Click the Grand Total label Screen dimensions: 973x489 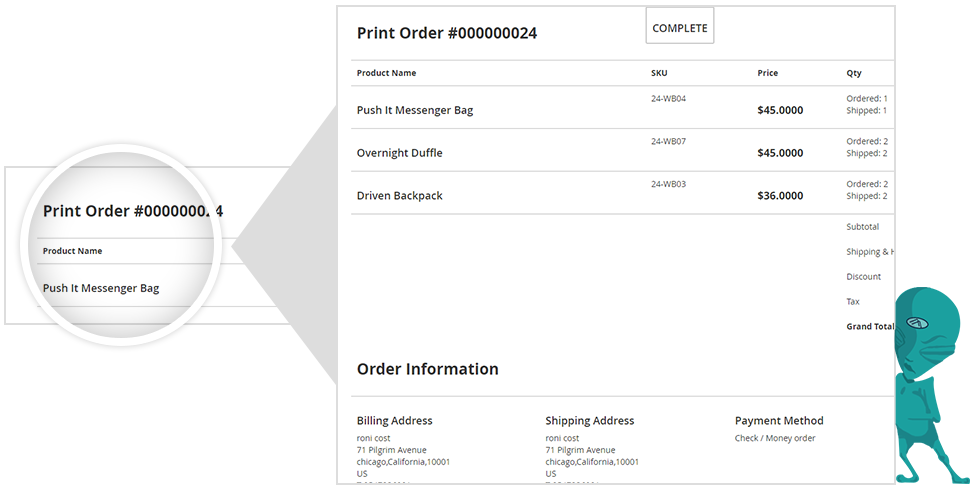tap(869, 327)
